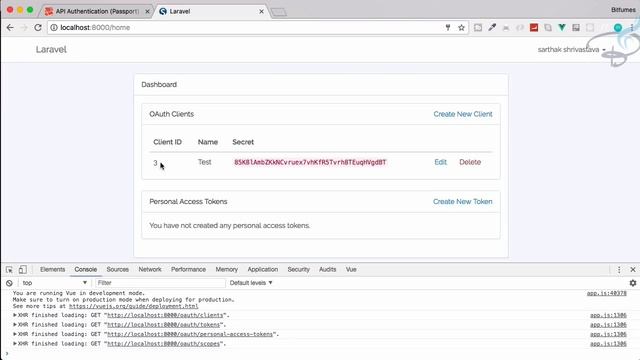Open the red extension icon in toolbar
This screenshot has height=360, width=640.
click(x=534, y=27)
